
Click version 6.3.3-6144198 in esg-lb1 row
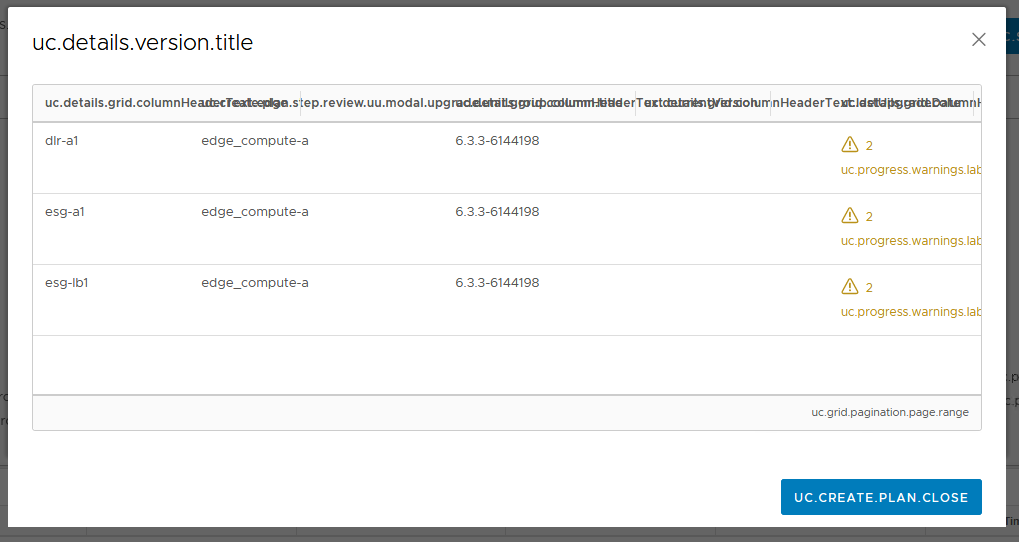click(x=497, y=283)
